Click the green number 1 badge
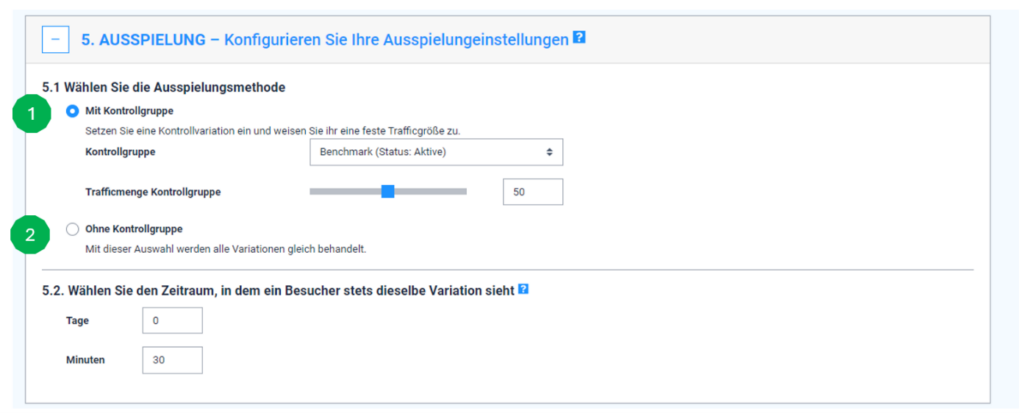Image resolution: width=1024 pixels, height=413 pixels. [x=31, y=115]
